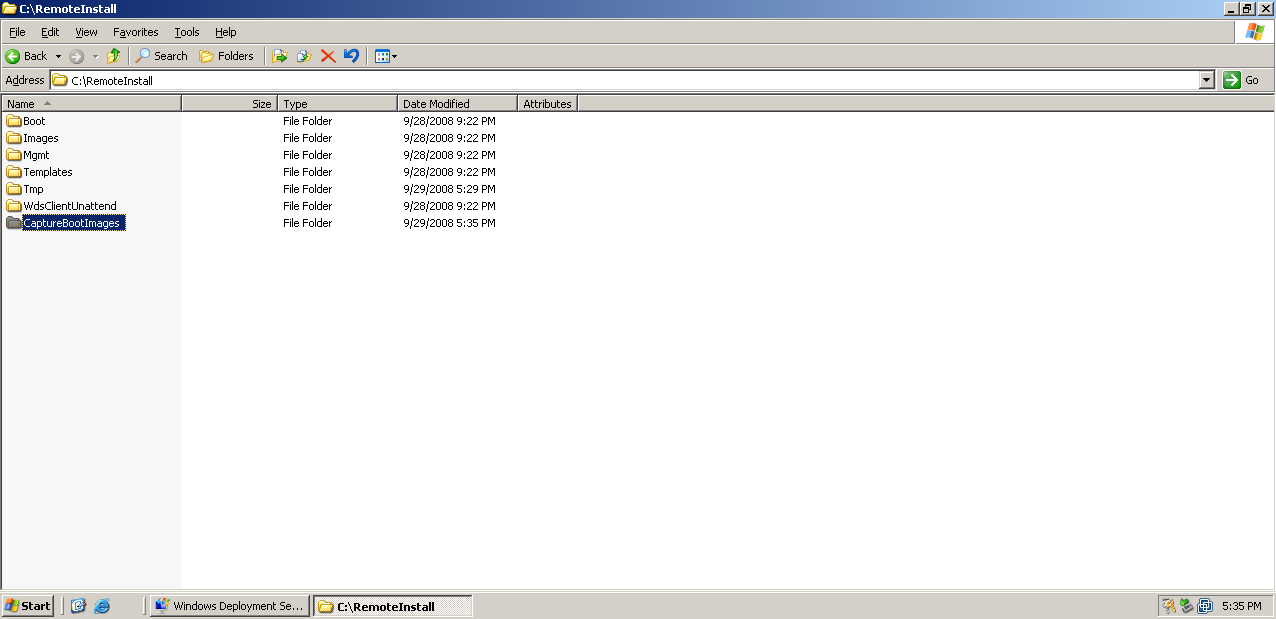Switch to Windows Deployment Services taskbar button
The width and height of the screenshot is (1276, 619).
click(229, 606)
